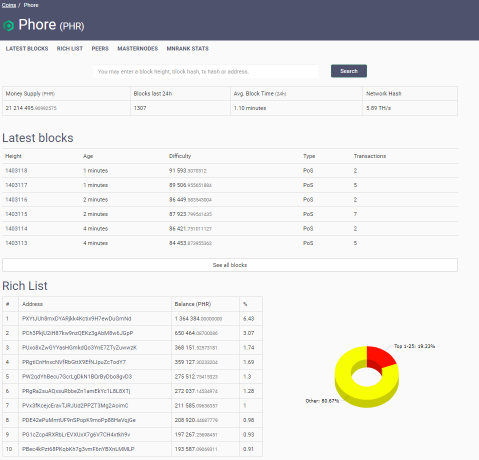Open address starting with PDE42e
The image size is (479, 460).
tap(79, 420)
